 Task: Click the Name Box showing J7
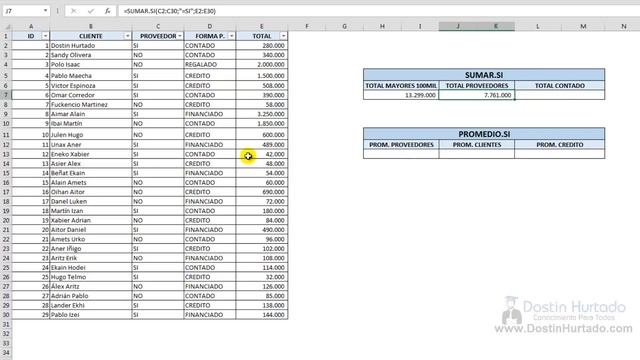pyautogui.click(x=22, y=11)
